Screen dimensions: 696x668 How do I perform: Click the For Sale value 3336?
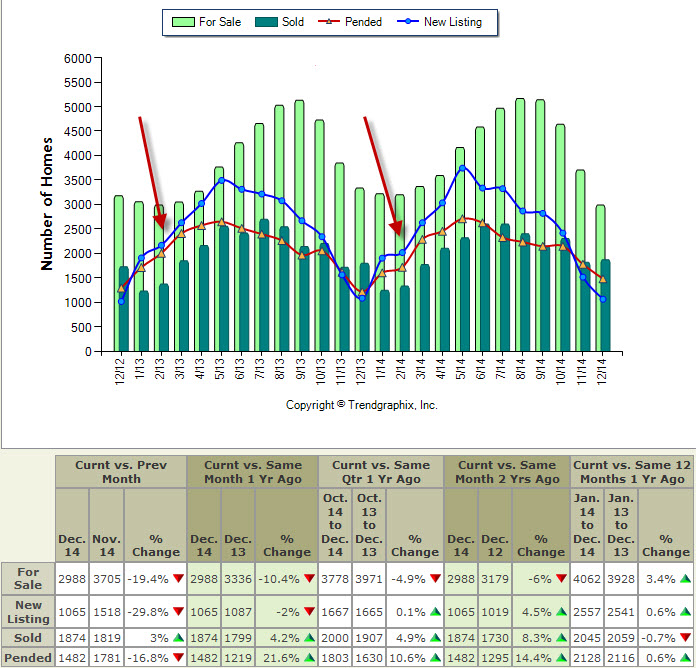[x=238, y=579]
